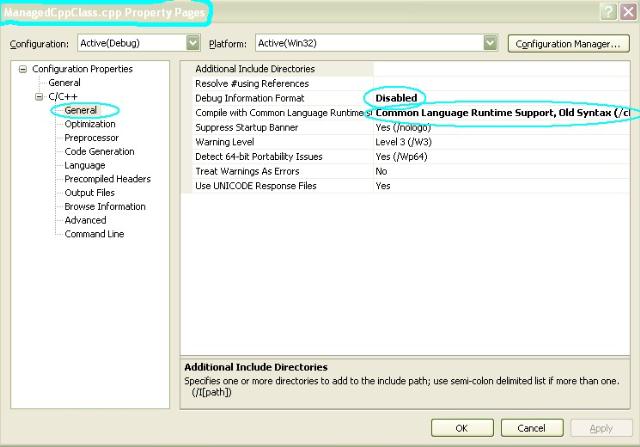Select General under the C/C++ node
The height and width of the screenshot is (447, 640).
coord(81,110)
